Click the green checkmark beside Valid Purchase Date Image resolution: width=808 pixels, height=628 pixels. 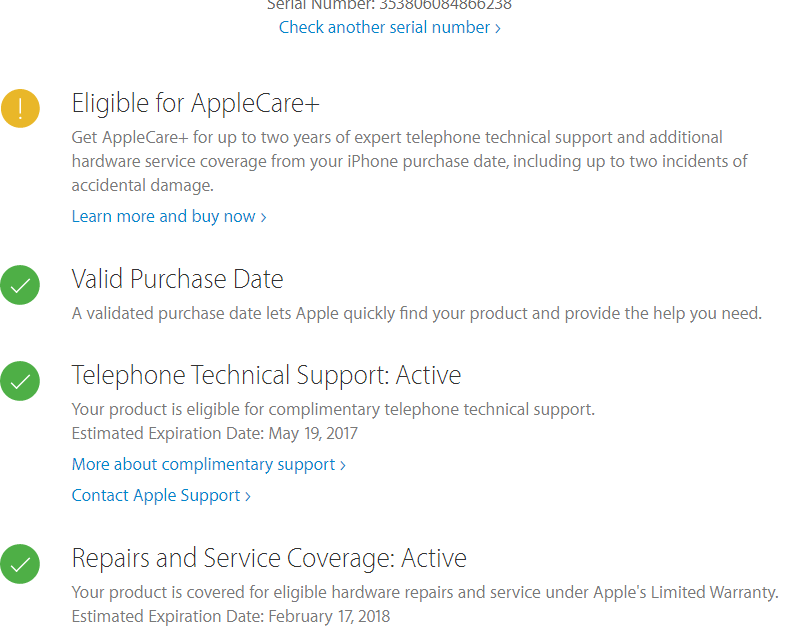click(x=20, y=285)
